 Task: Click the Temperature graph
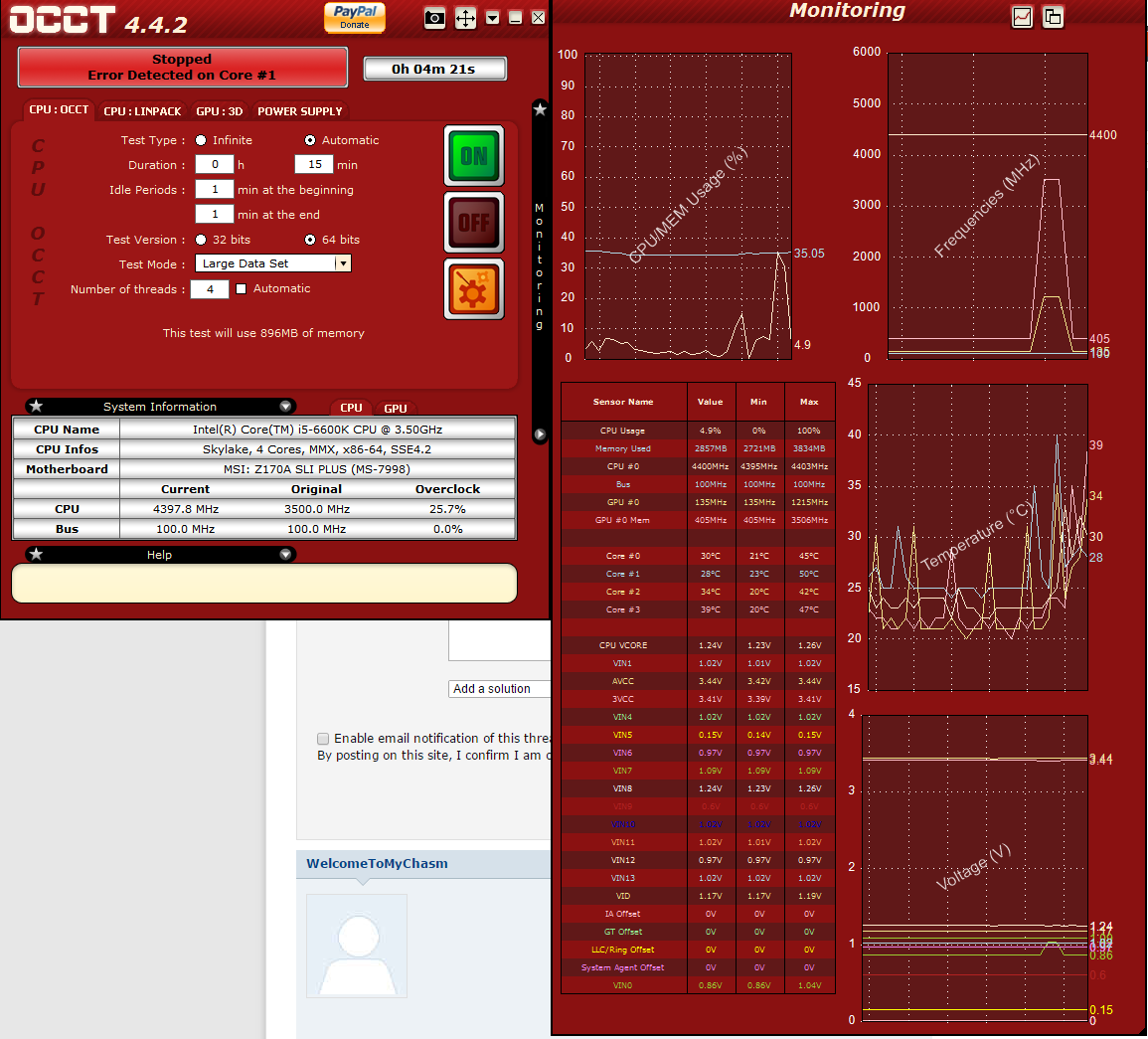point(978,538)
